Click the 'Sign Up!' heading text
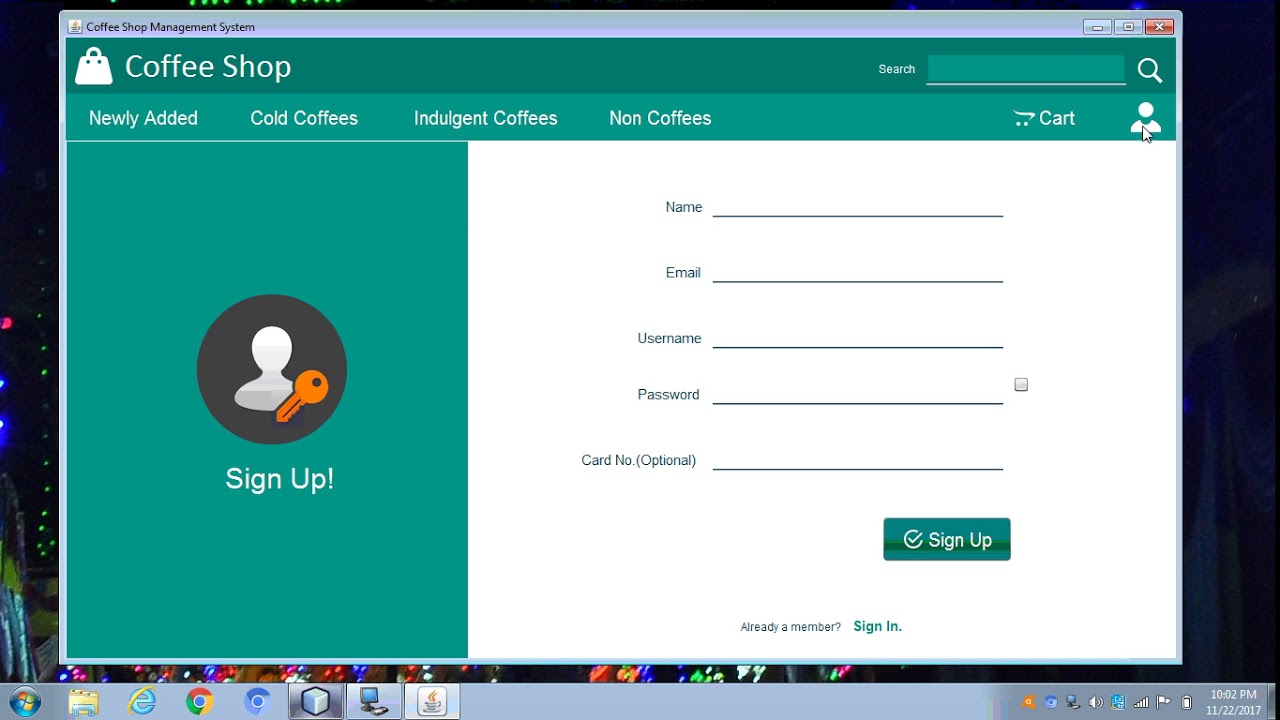Viewport: 1280px width, 720px height. point(279,479)
